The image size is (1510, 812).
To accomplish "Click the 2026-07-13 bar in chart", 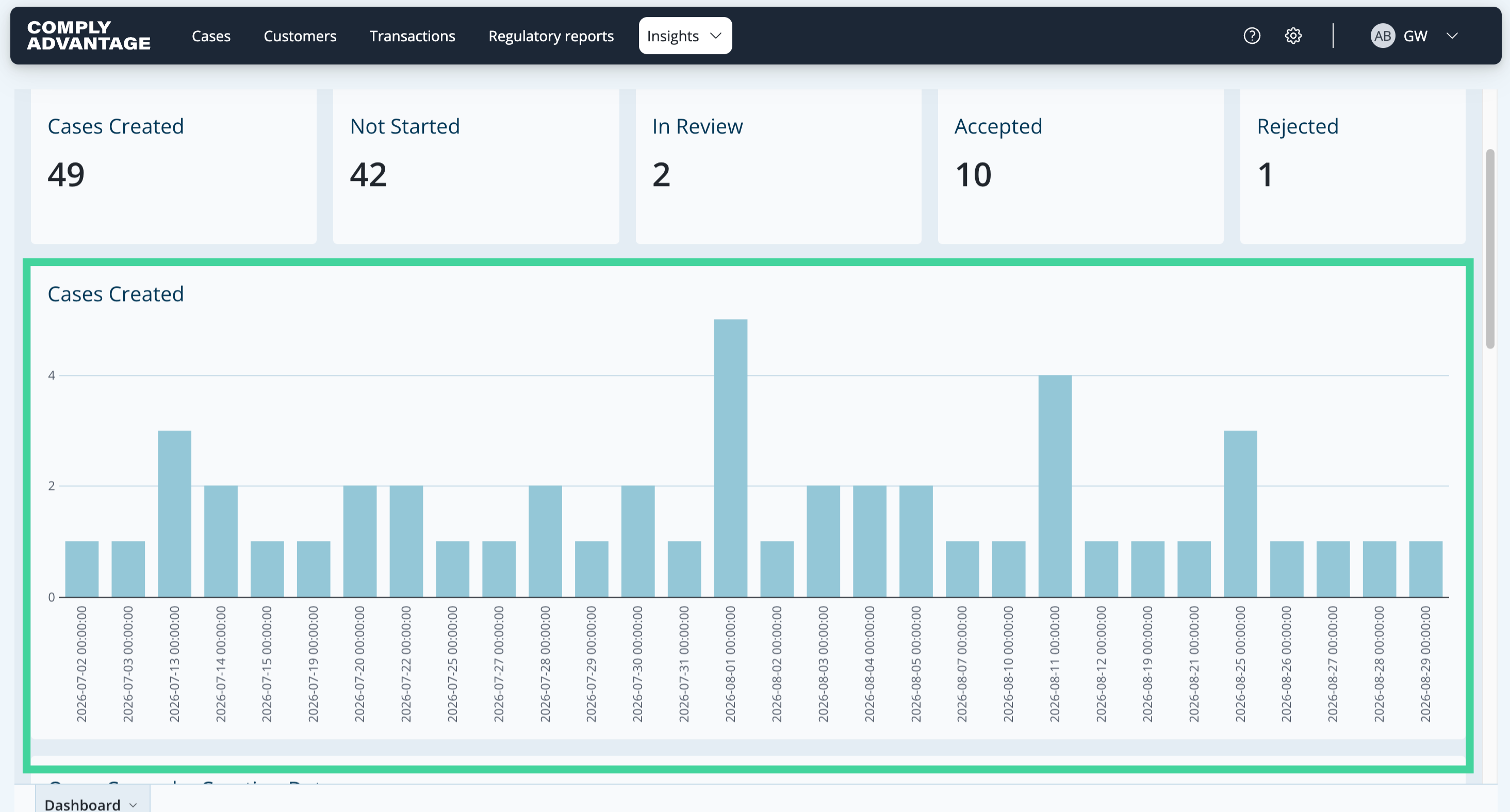I will (175, 514).
